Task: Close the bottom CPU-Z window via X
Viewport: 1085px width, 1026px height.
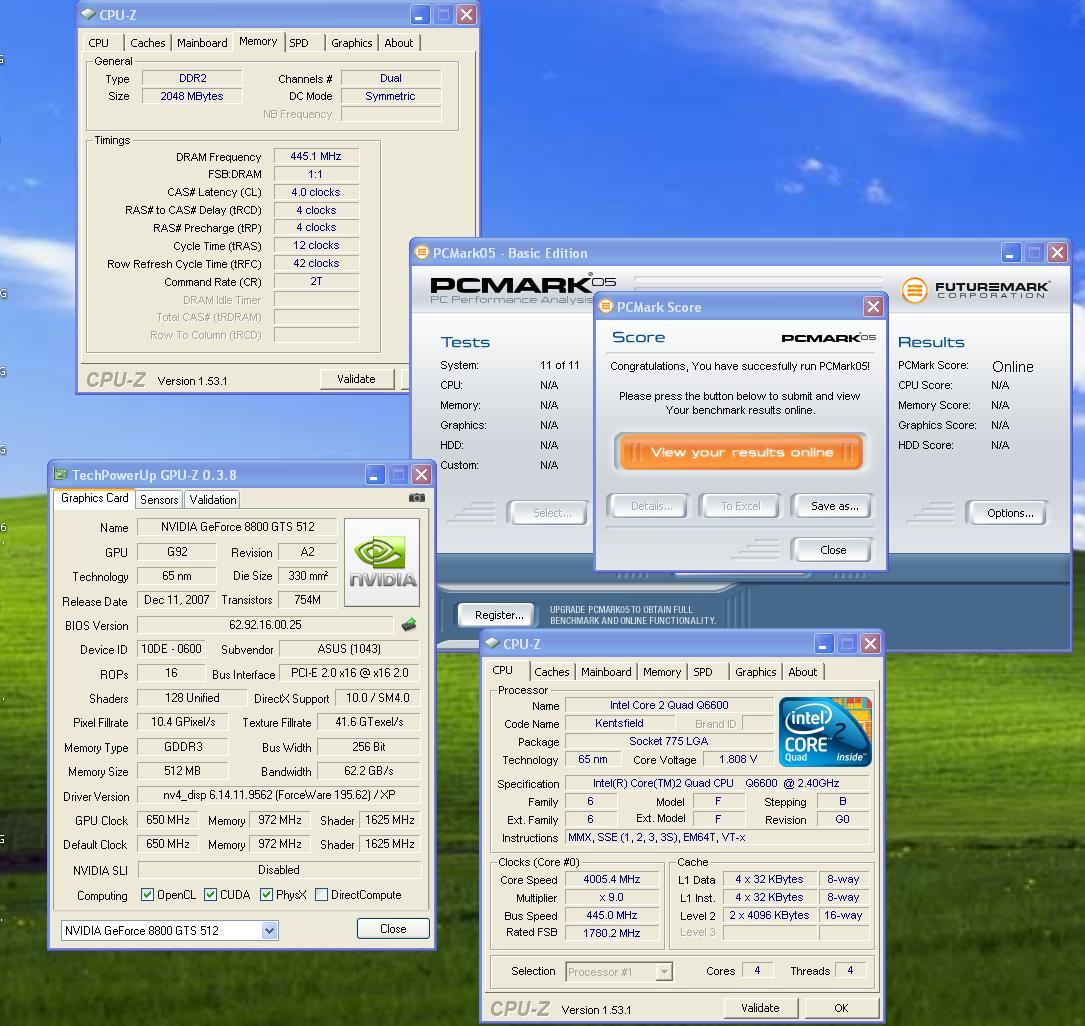Action: pyautogui.click(x=870, y=644)
